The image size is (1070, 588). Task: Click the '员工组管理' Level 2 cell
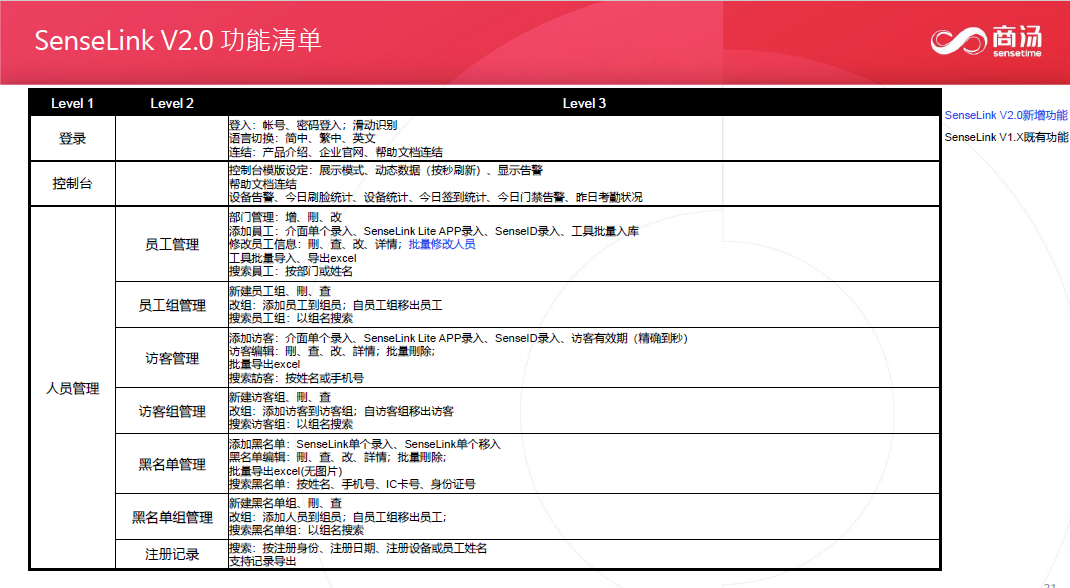(x=172, y=305)
